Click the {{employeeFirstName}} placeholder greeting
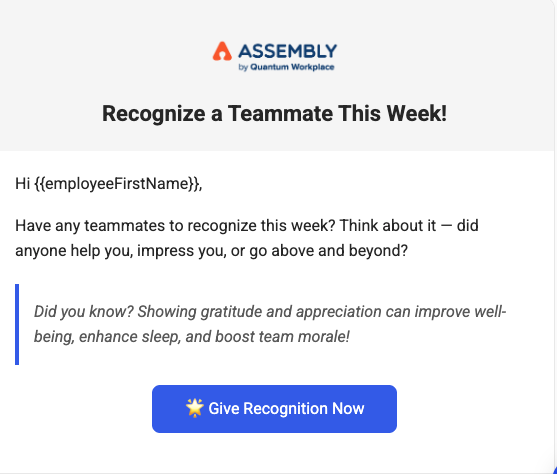This screenshot has width=557, height=474. (117, 184)
